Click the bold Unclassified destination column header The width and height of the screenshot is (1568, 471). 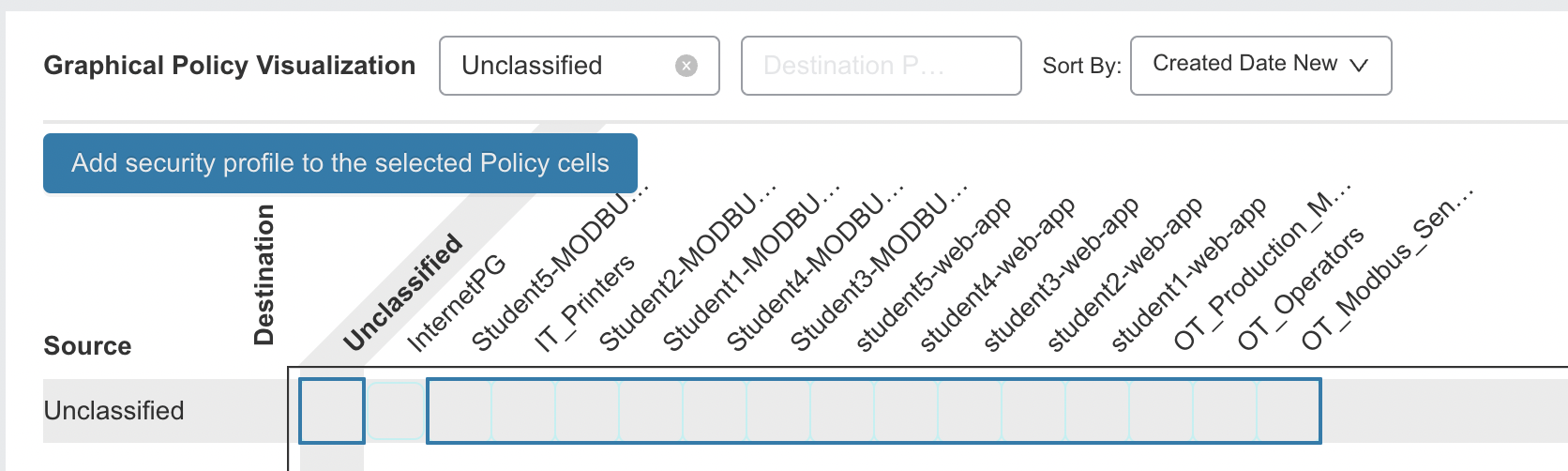coord(403,292)
